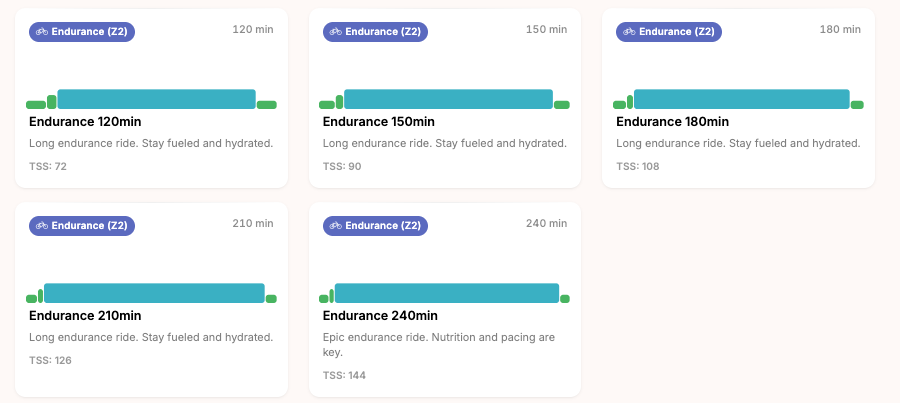Select the Endurance 240min workout title
The image size is (900, 403).
click(379, 316)
